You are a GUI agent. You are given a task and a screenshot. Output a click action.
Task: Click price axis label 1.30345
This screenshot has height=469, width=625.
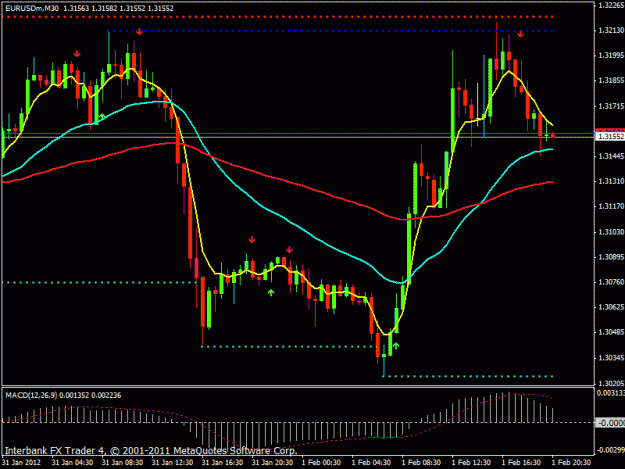[x=611, y=358]
